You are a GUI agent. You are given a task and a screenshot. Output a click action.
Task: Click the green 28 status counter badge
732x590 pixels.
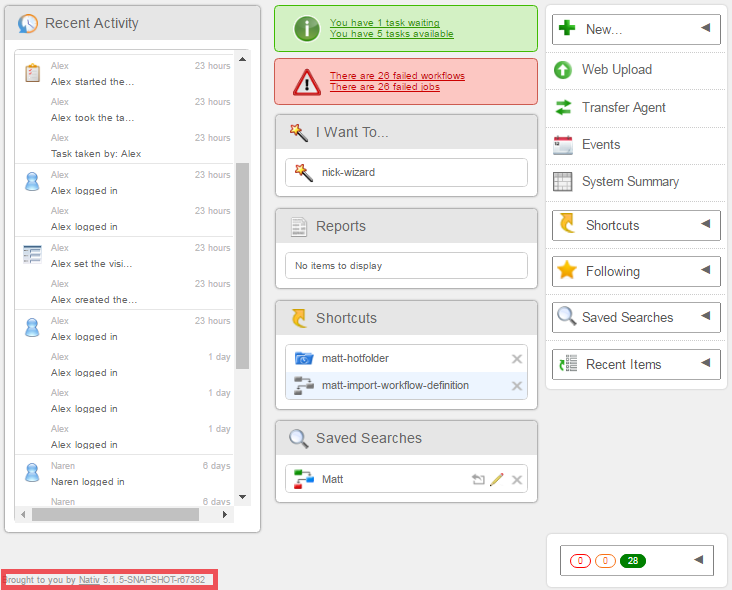[x=632, y=561]
